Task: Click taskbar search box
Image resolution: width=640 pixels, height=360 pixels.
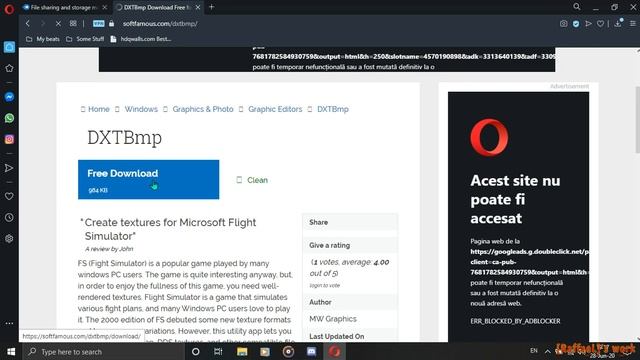Action: [104, 351]
